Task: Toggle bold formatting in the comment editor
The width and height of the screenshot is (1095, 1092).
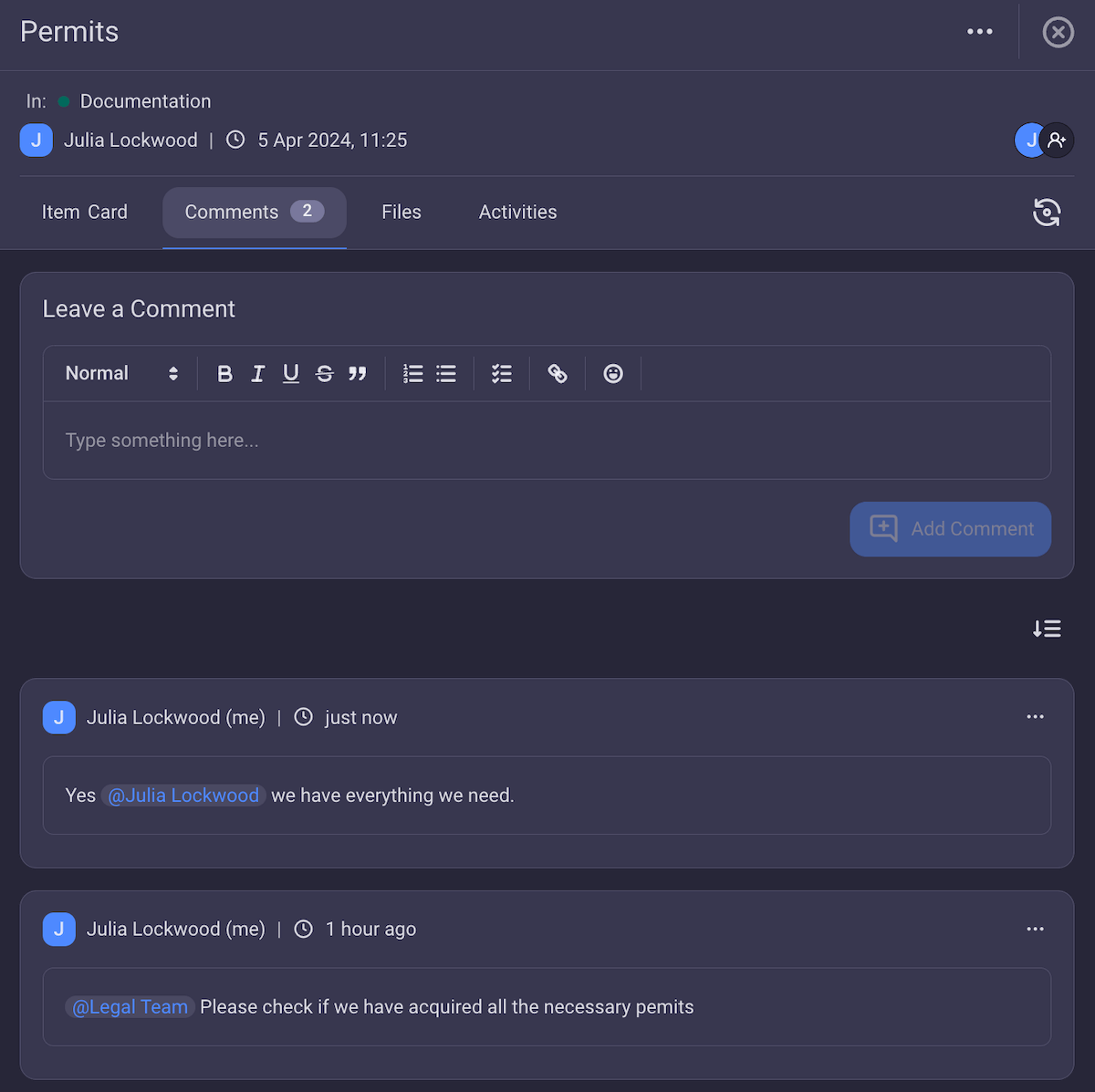Action: [x=224, y=373]
